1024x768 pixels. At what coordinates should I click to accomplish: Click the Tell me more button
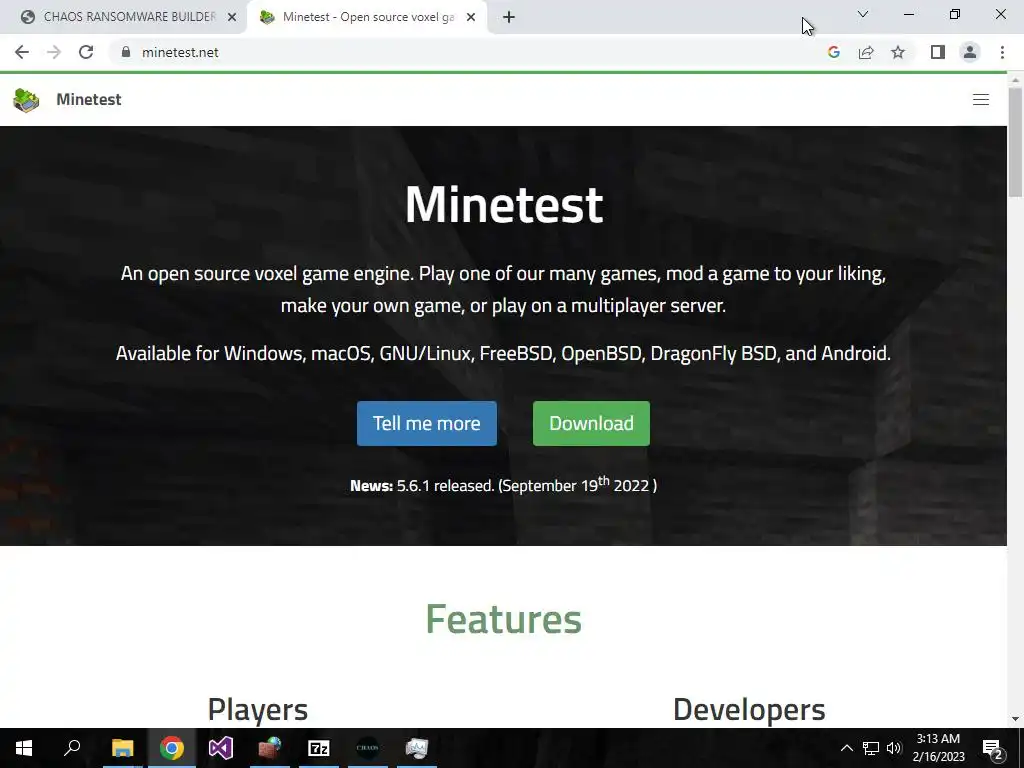pos(426,423)
